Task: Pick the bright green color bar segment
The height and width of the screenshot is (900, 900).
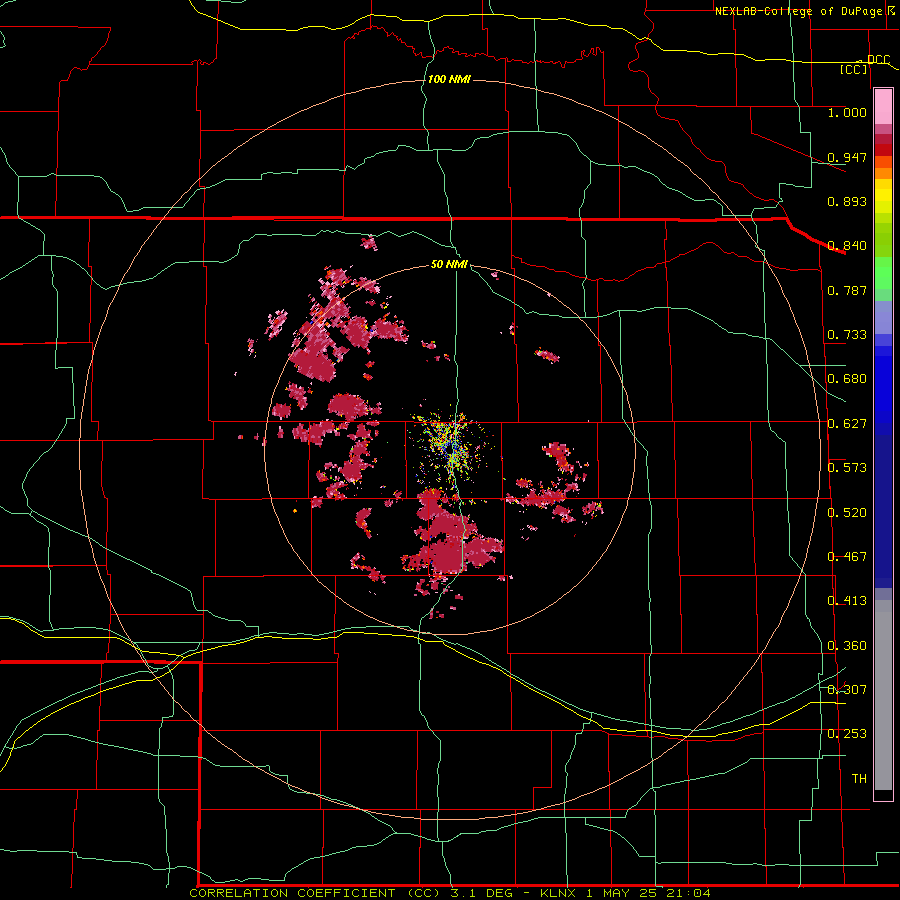Action: point(883,273)
